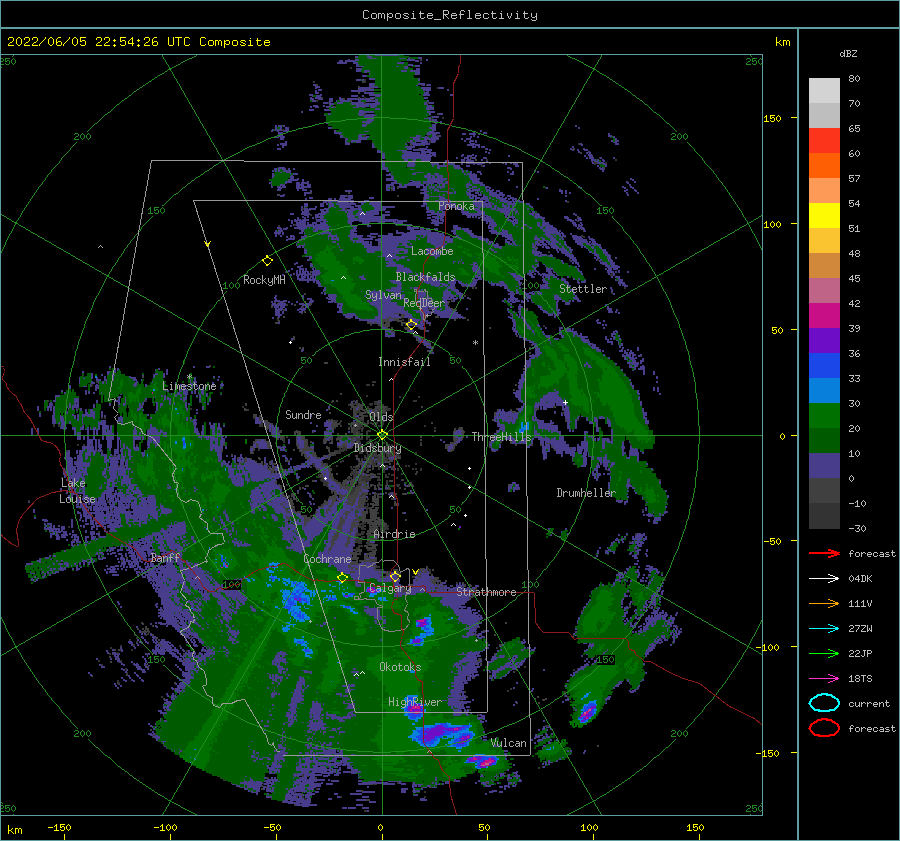Image resolution: width=900 pixels, height=841 pixels.
Task: Click the yellow diamond marker at radar center
Action: [382, 435]
